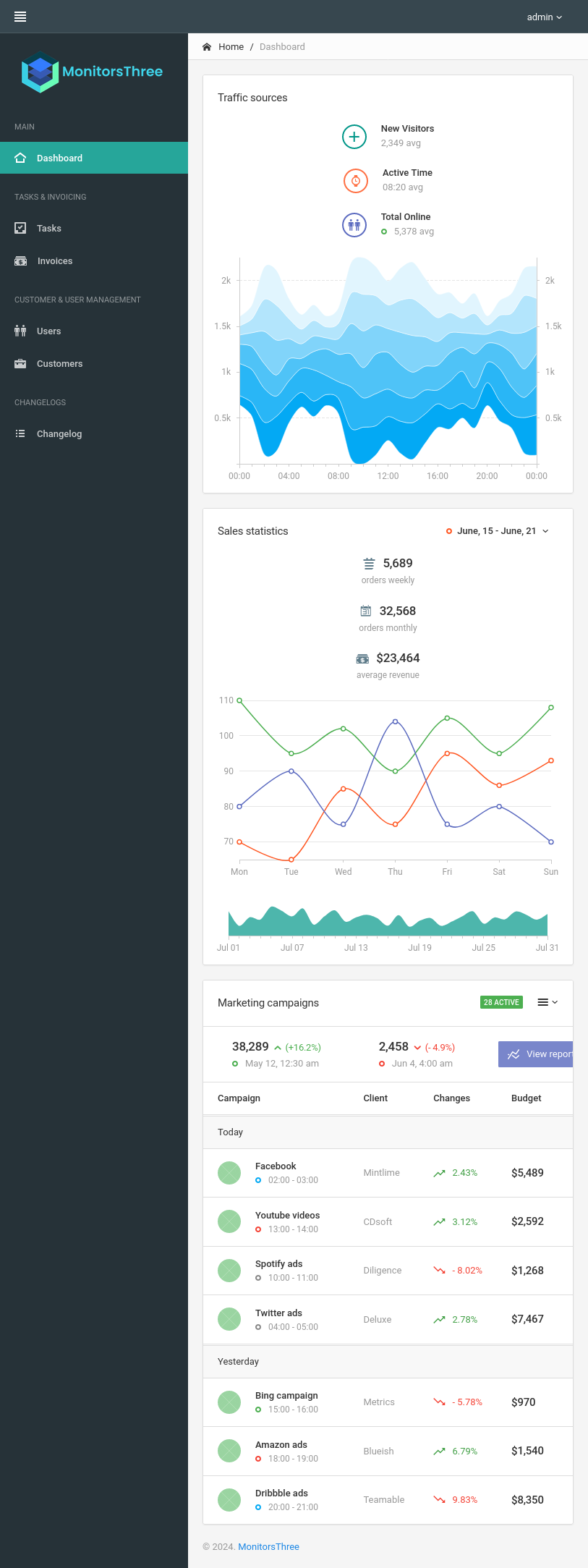Go to Customers in the sidebar
Viewport: 588px width, 1568px height.
59,364
